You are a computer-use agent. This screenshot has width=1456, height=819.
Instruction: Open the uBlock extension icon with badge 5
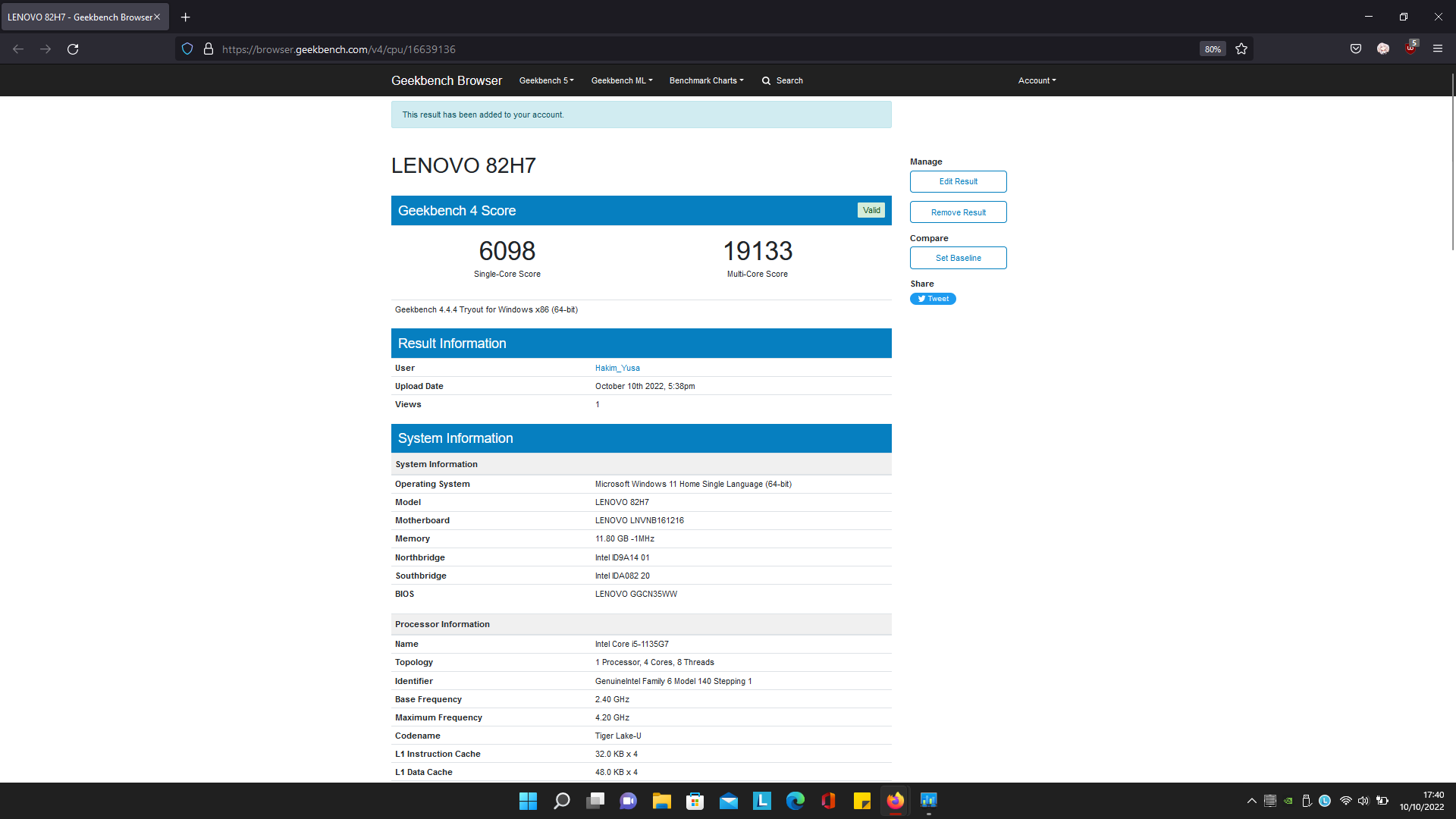[1410, 48]
